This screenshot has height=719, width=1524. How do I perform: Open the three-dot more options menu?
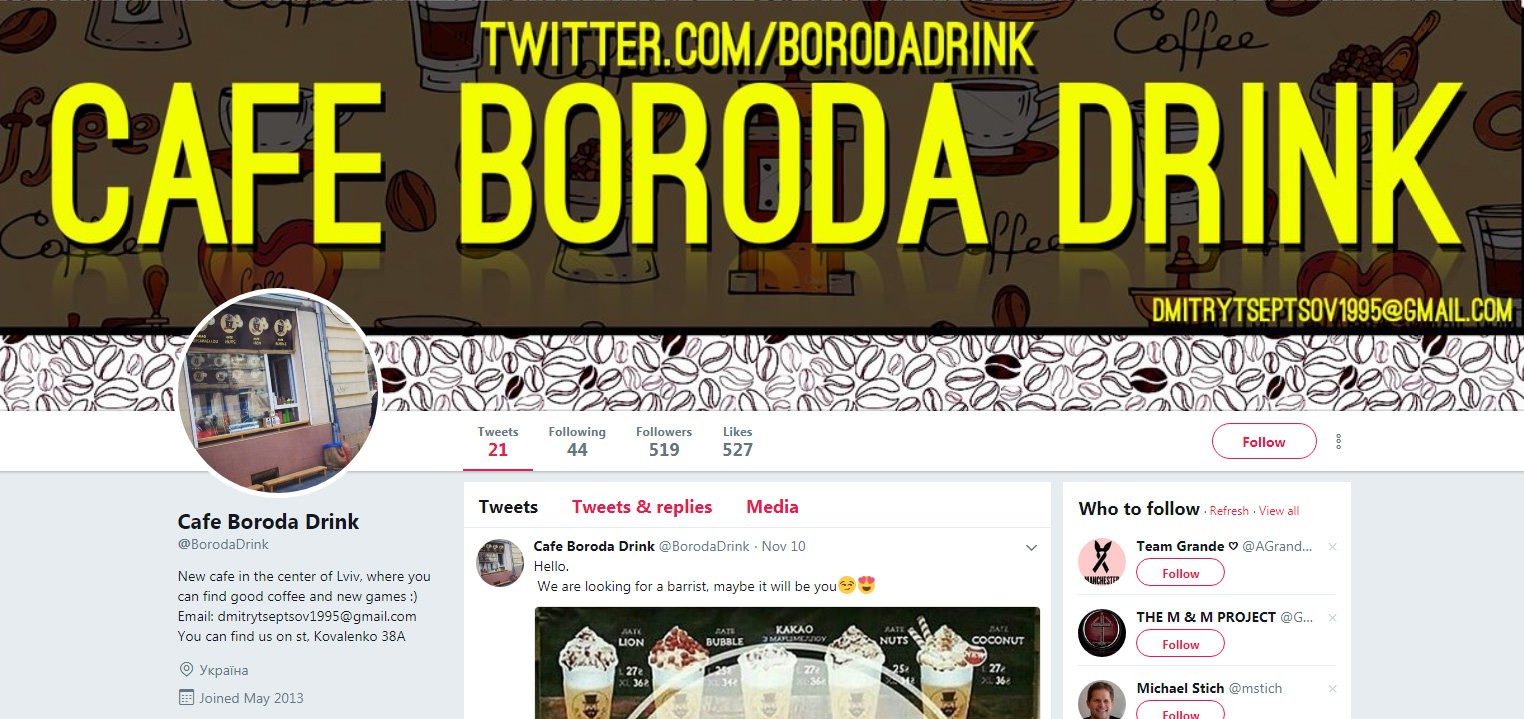click(x=1338, y=442)
